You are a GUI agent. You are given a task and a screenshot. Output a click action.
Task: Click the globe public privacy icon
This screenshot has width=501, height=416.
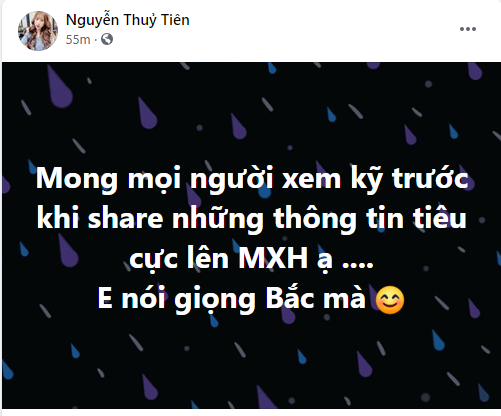point(107,39)
